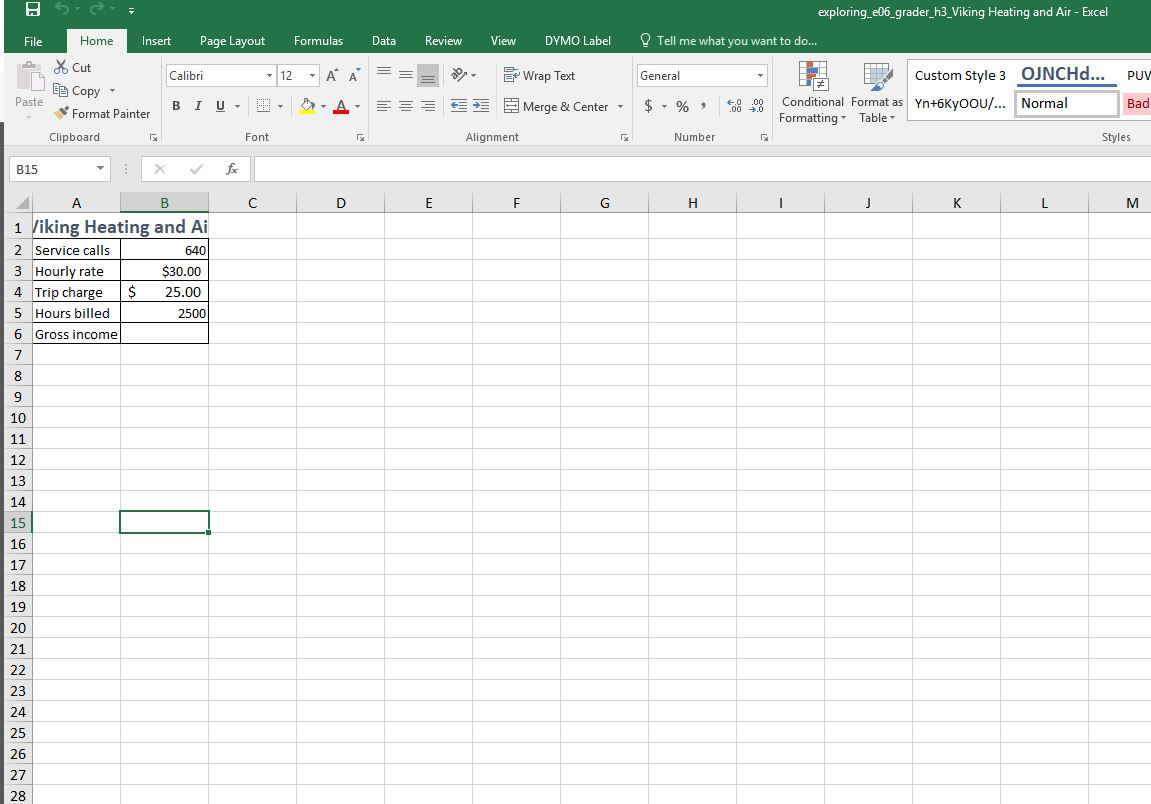The width and height of the screenshot is (1151, 804).
Task: Click the Tell me what you want to do box
Action: [728, 41]
